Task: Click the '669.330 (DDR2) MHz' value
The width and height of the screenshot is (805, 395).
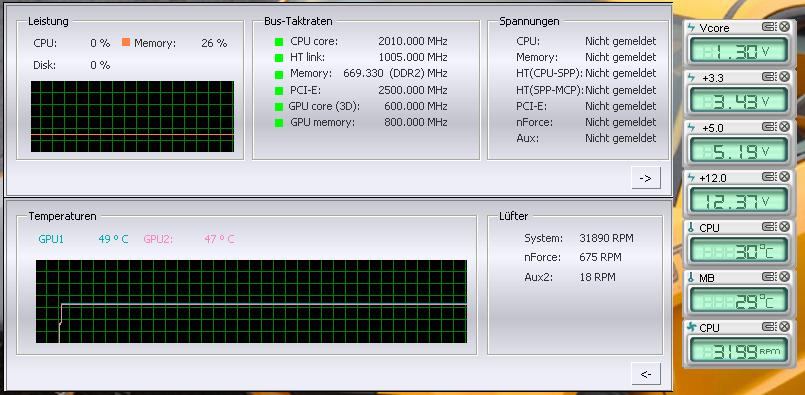Action: tap(395, 73)
